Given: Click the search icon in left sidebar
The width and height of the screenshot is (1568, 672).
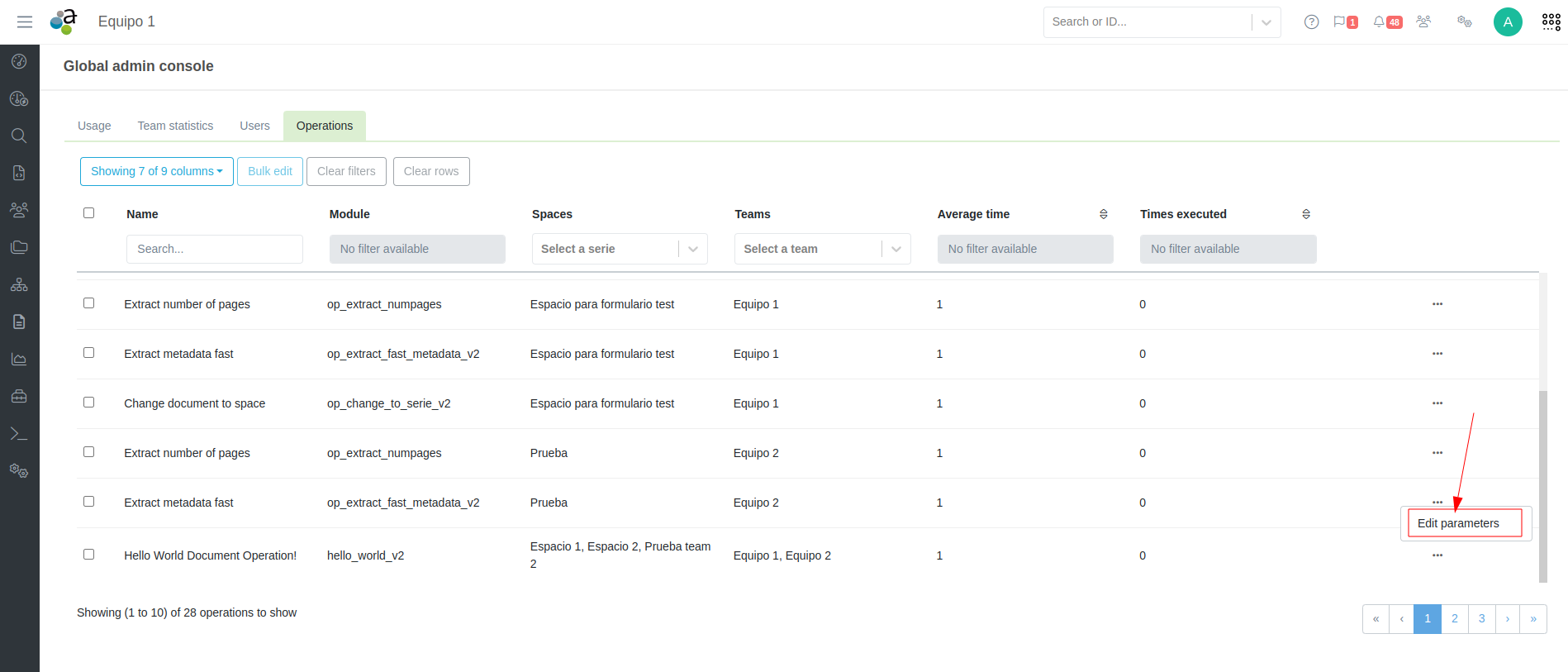Looking at the screenshot, I should pyautogui.click(x=19, y=136).
